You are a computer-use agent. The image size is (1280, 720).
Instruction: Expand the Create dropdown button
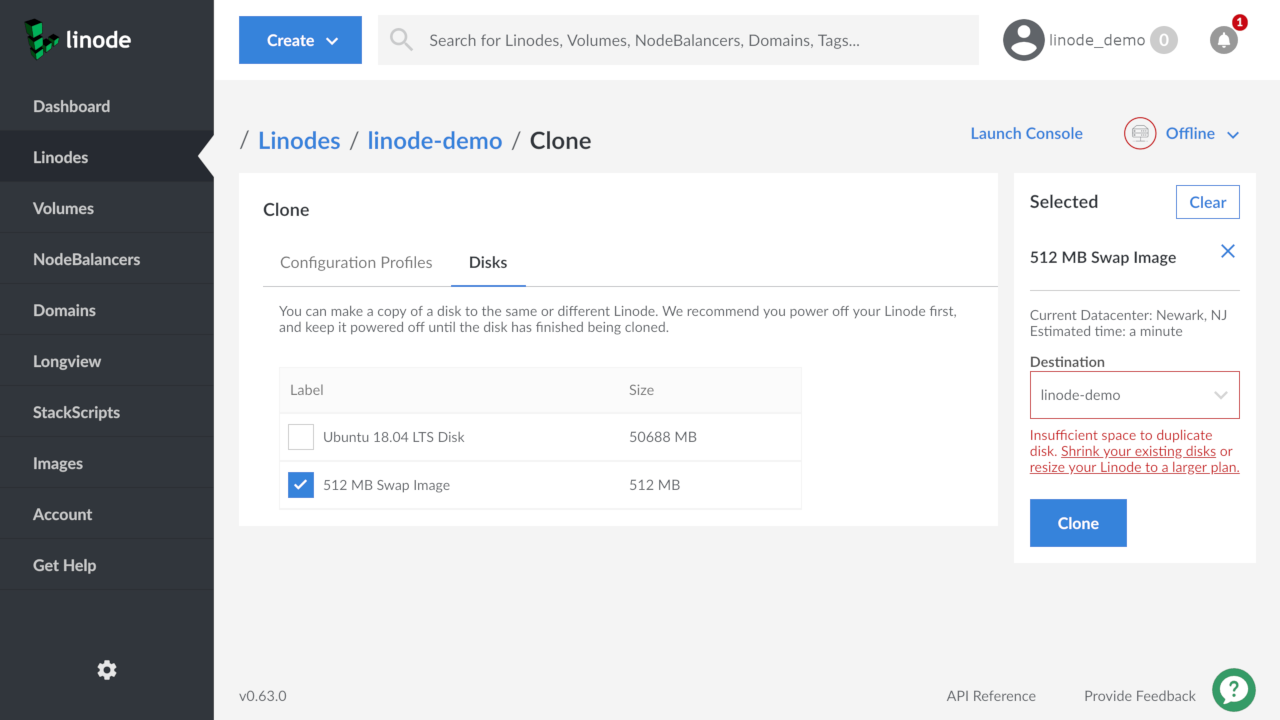click(x=300, y=40)
